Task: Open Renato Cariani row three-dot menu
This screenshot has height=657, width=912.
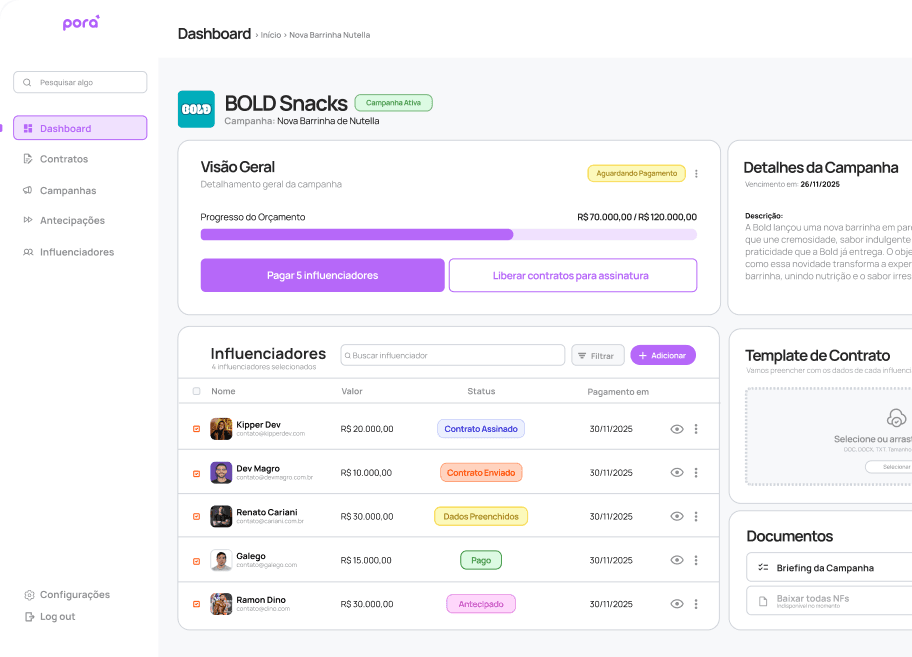Action: tap(696, 516)
